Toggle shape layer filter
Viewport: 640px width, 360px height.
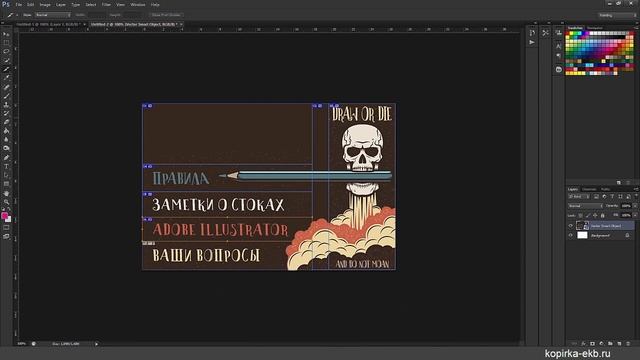(620, 197)
